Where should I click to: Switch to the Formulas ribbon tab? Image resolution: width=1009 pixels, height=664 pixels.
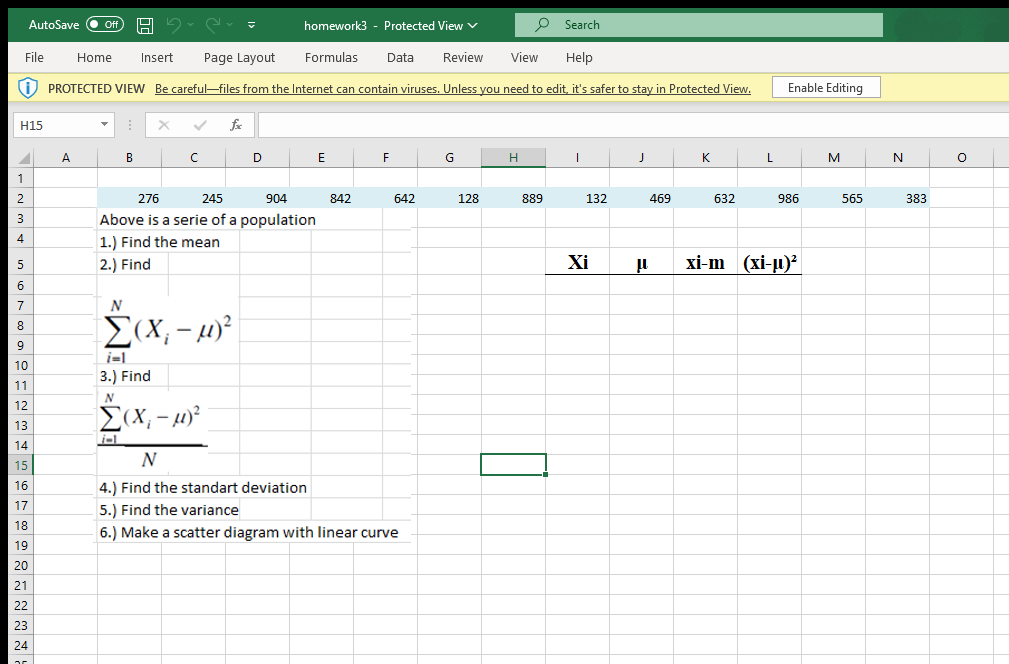pos(331,58)
